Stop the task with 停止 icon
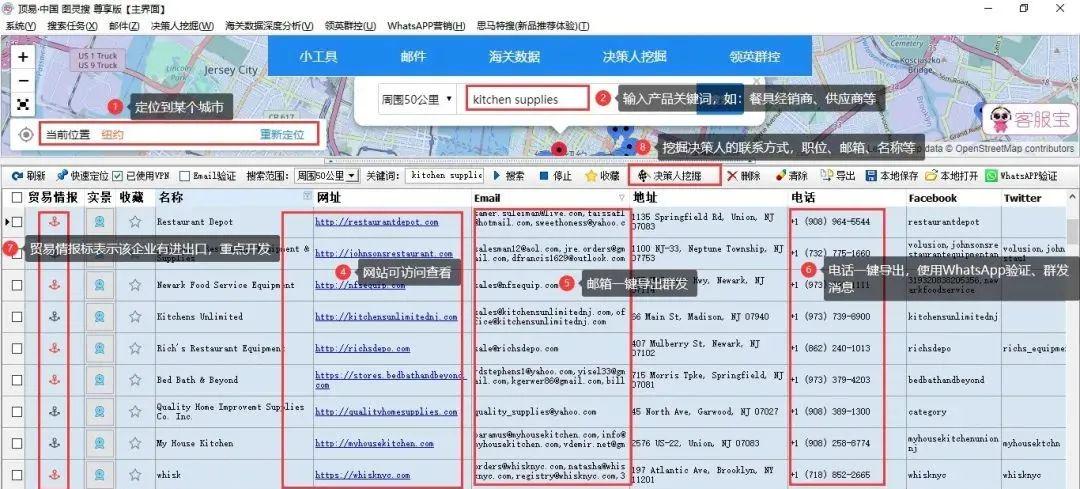This screenshot has width=1080, height=489. [x=544, y=176]
